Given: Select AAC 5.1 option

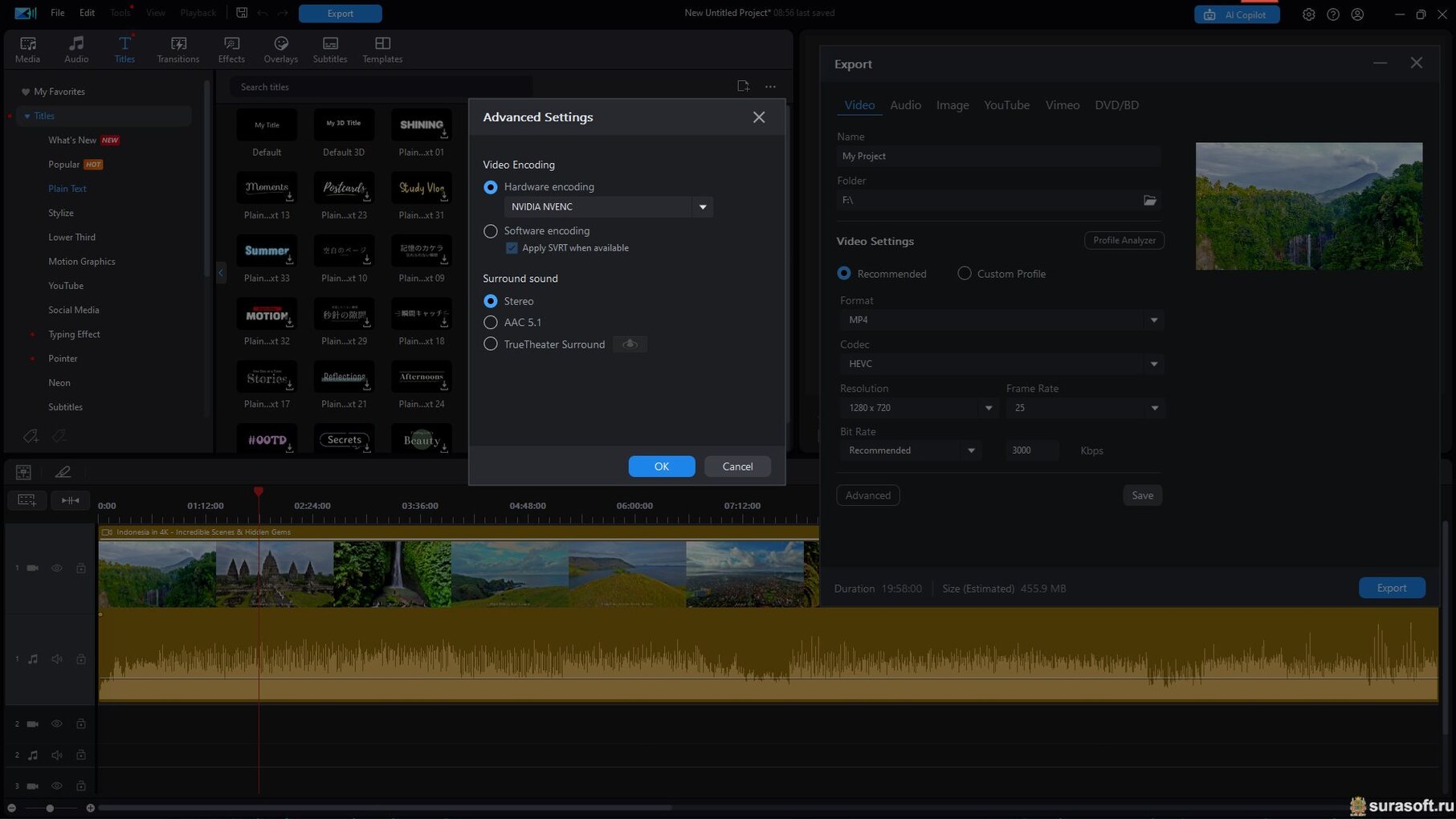Looking at the screenshot, I should [491, 322].
